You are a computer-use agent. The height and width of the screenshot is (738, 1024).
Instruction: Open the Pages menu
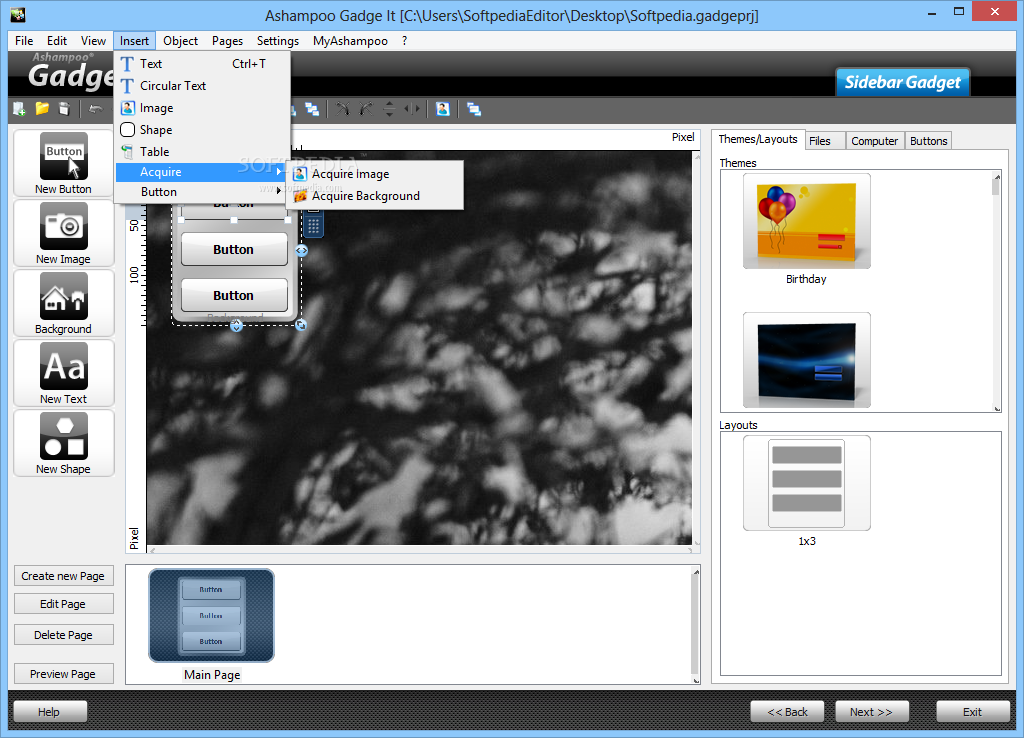(227, 40)
